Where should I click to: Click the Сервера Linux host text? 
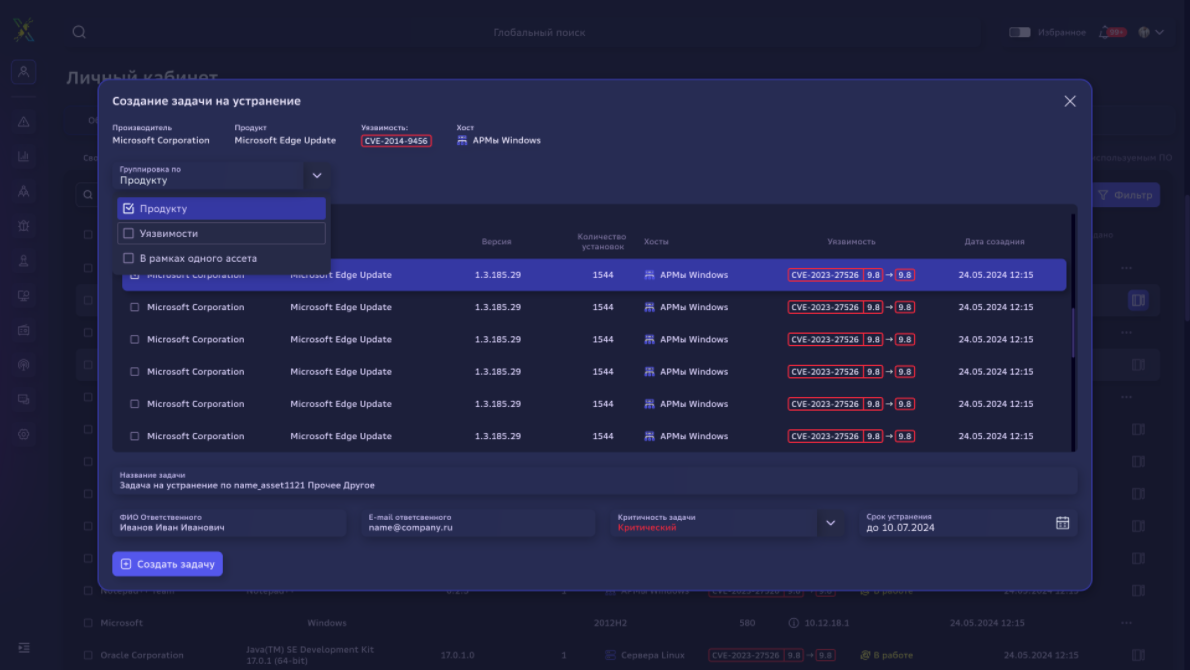click(653, 655)
